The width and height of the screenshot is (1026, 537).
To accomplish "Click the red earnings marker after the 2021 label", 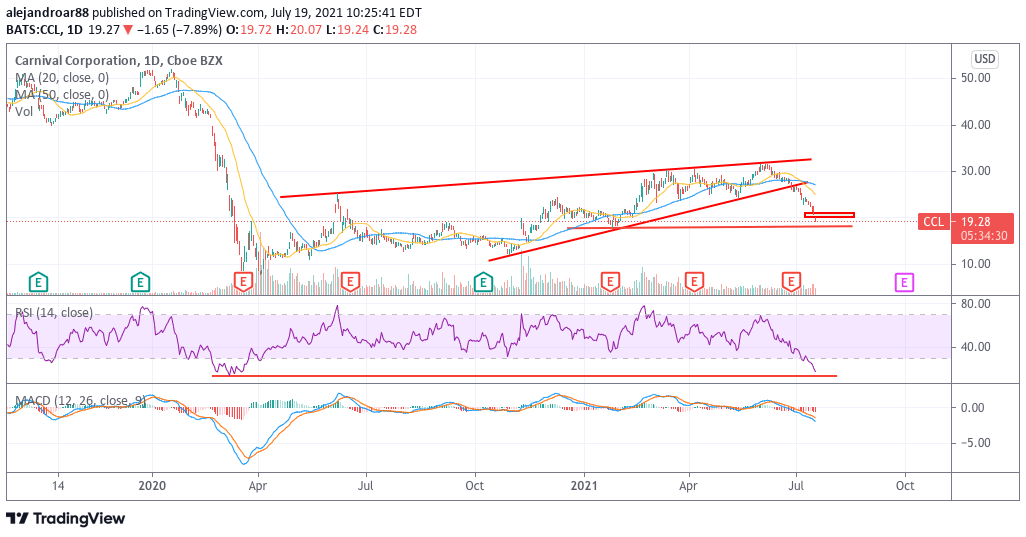I will [610, 283].
